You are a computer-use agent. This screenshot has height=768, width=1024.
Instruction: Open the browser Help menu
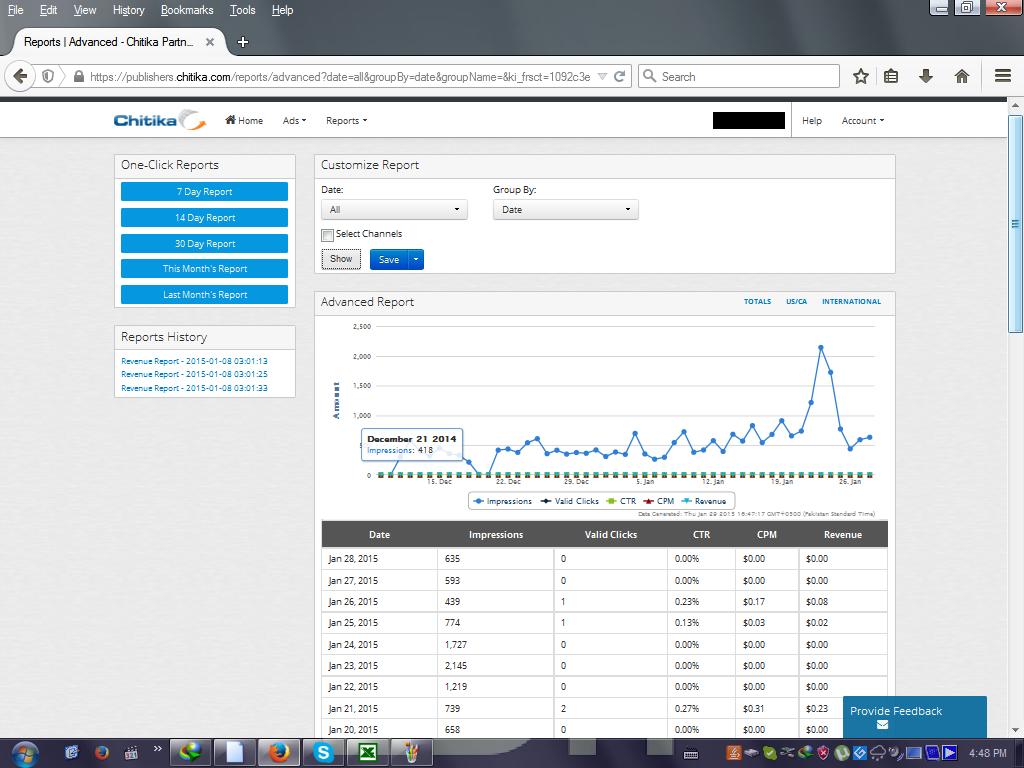[x=282, y=10]
